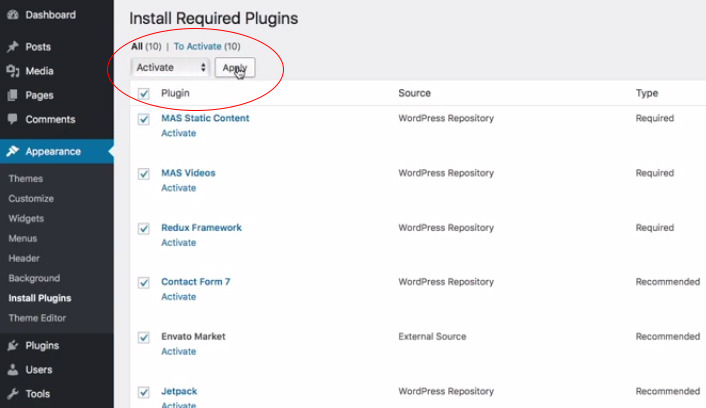Open Theme Editor in the sidebar
Image resolution: width=706 pixels, height=408 pixels.
point(37,318)
